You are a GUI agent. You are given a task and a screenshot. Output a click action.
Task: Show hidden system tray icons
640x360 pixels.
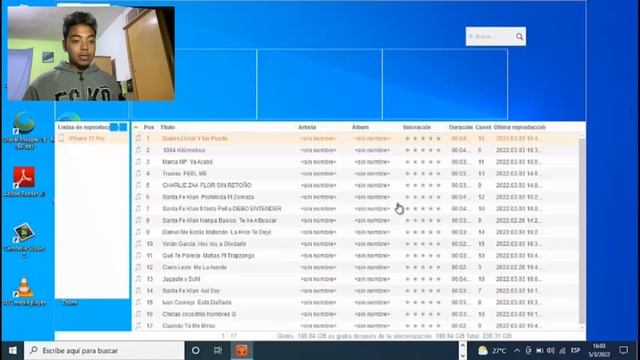[x=517, y=351]
